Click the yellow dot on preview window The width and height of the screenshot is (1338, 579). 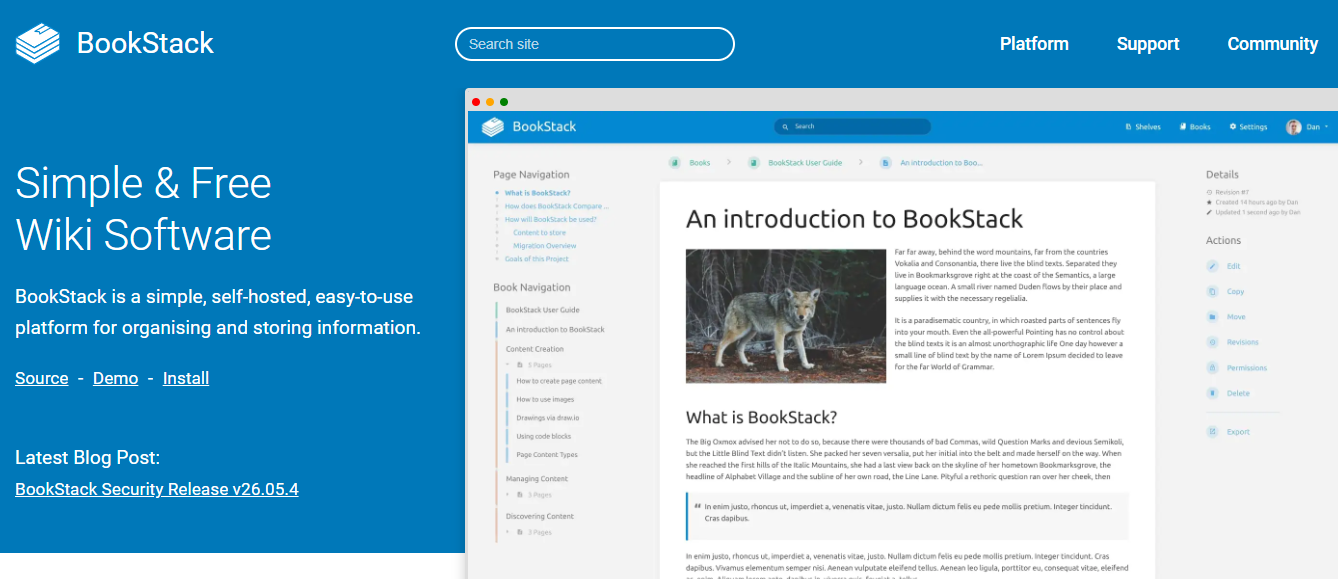click(490, 102)
